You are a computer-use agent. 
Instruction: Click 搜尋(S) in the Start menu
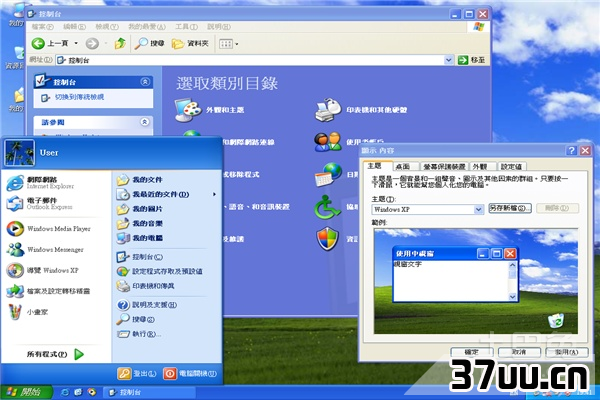tap(135, 319)
